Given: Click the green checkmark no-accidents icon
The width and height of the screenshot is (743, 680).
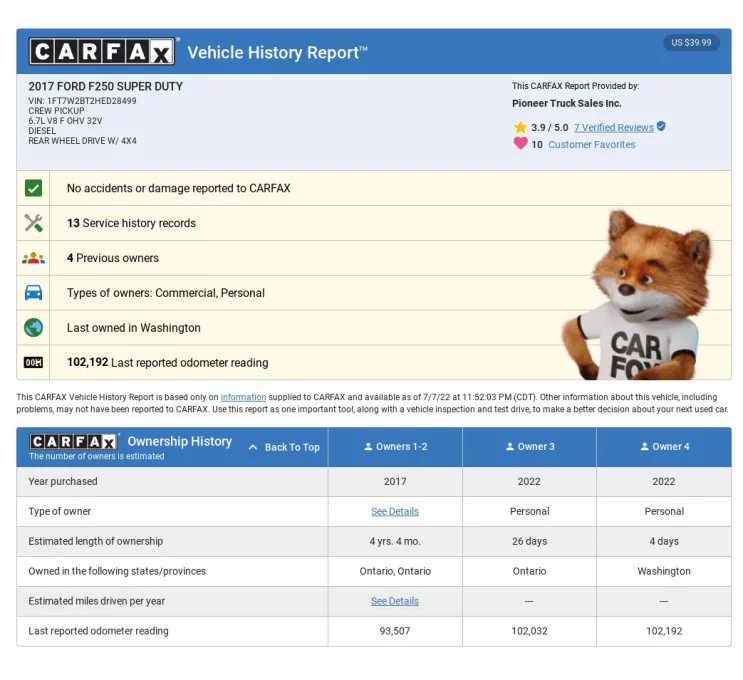Looking at the screenshot, I should 33,188.
